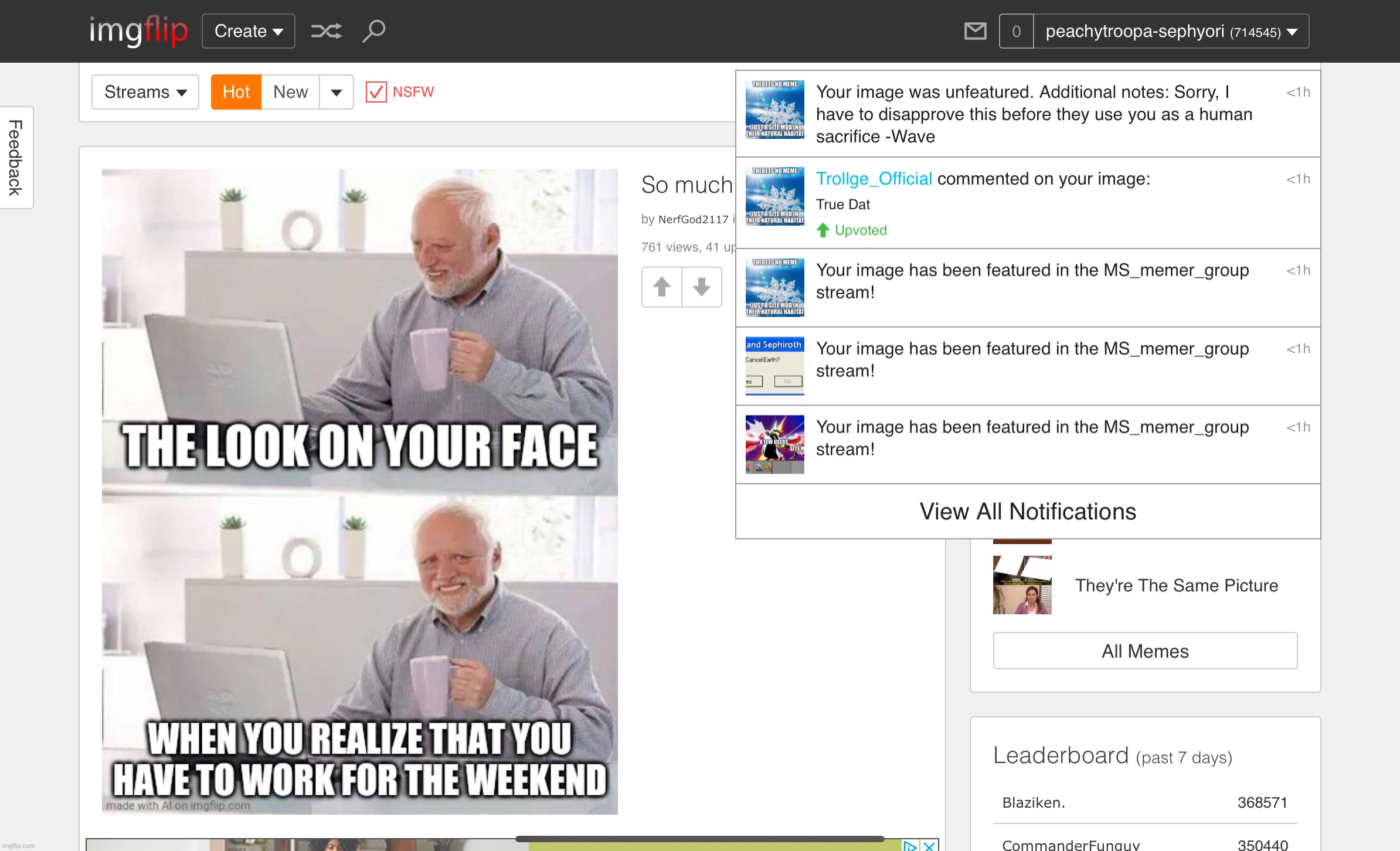Open the 'True Dat' comment text
1400x851 pixels.
843,205
